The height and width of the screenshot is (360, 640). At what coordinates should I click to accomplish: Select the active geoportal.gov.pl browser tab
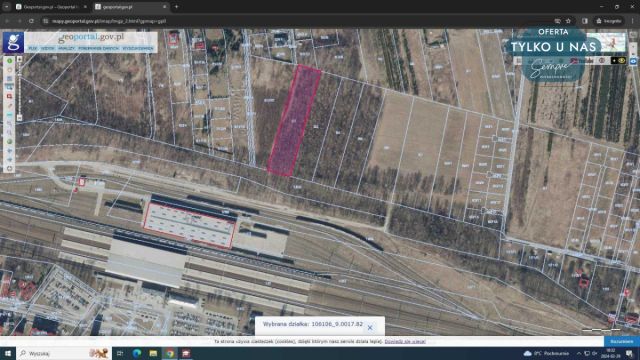click(131, 7)
